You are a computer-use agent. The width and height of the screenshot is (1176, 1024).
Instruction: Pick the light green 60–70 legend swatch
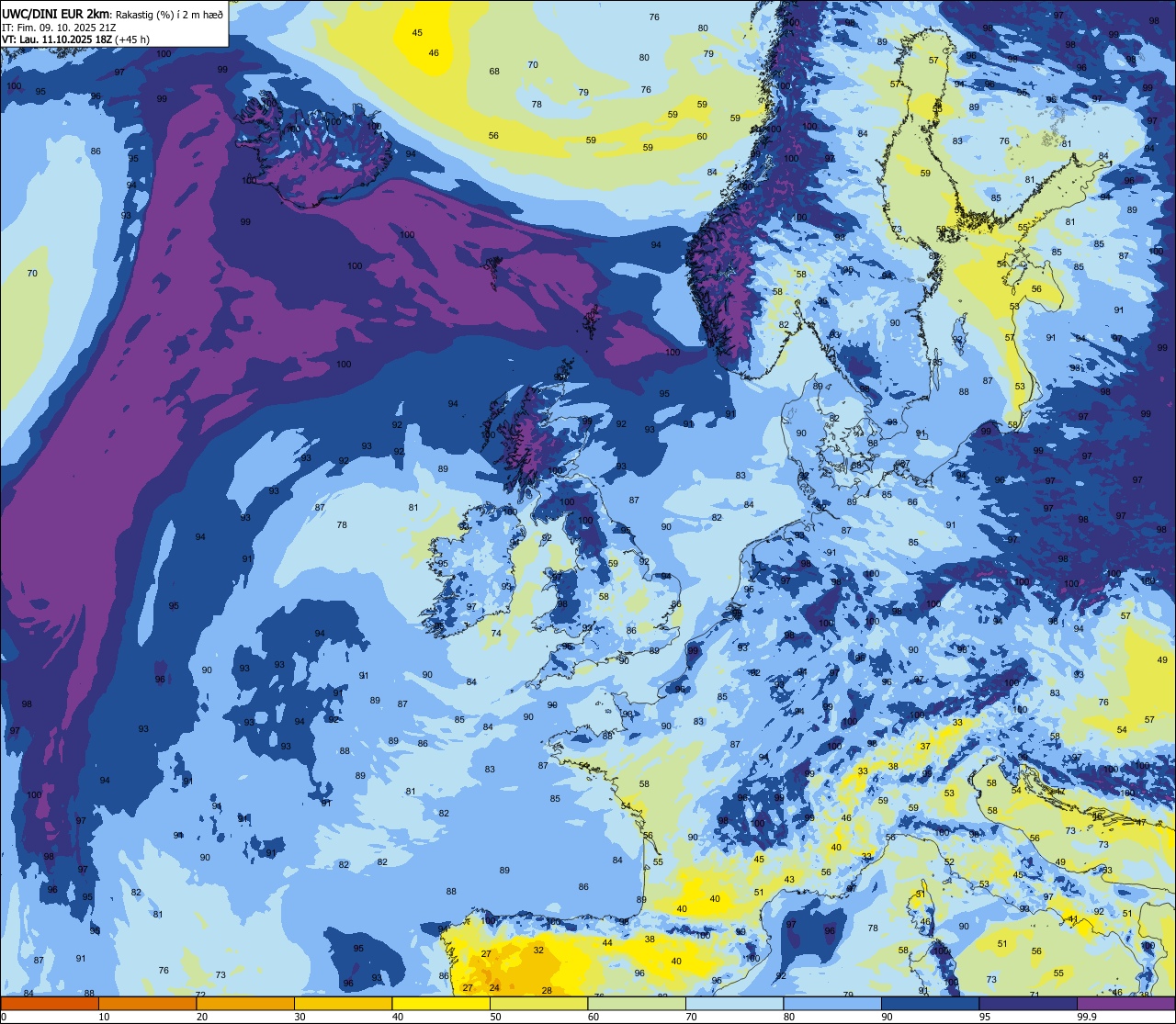(637, 1003)
